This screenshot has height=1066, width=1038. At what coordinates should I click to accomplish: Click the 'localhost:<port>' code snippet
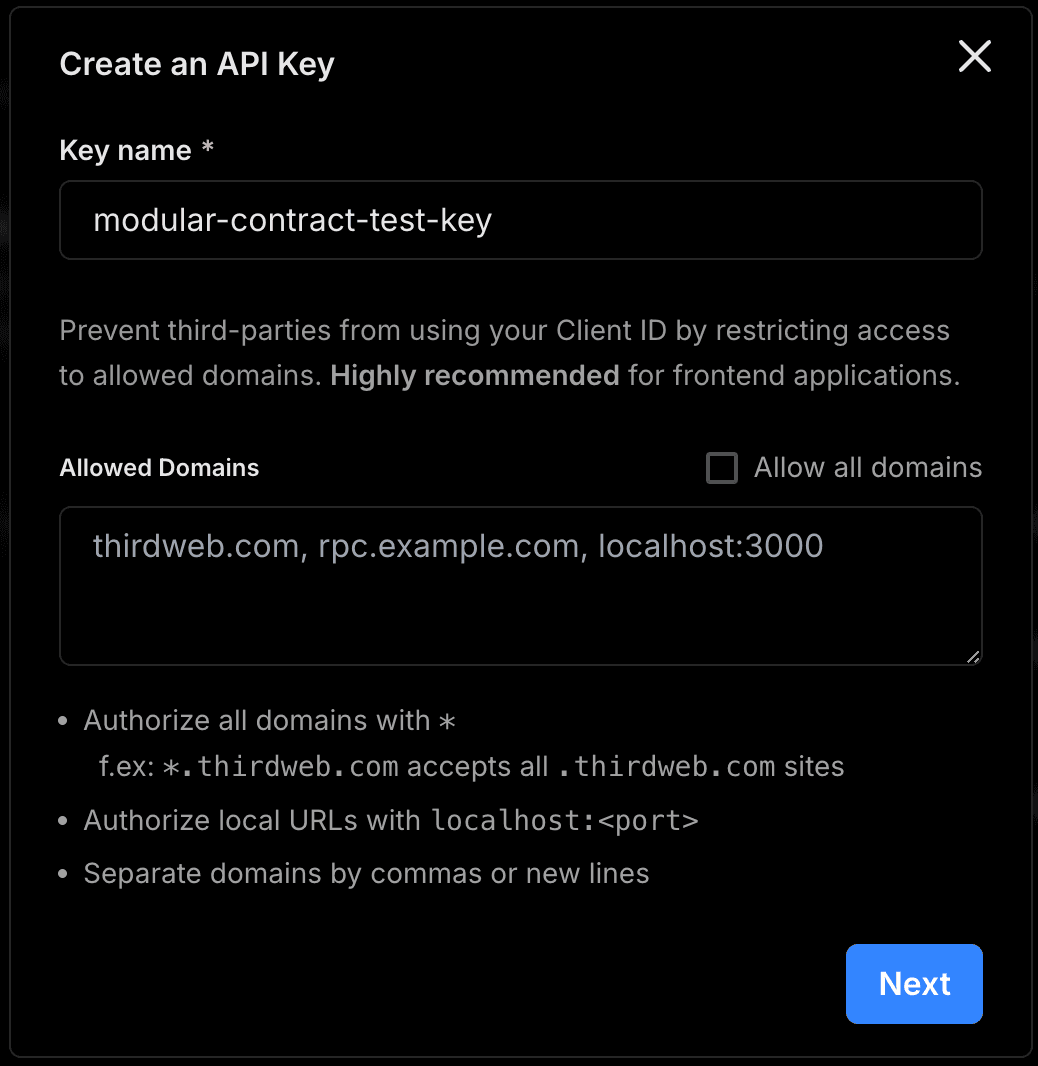(x=565, y=821)
